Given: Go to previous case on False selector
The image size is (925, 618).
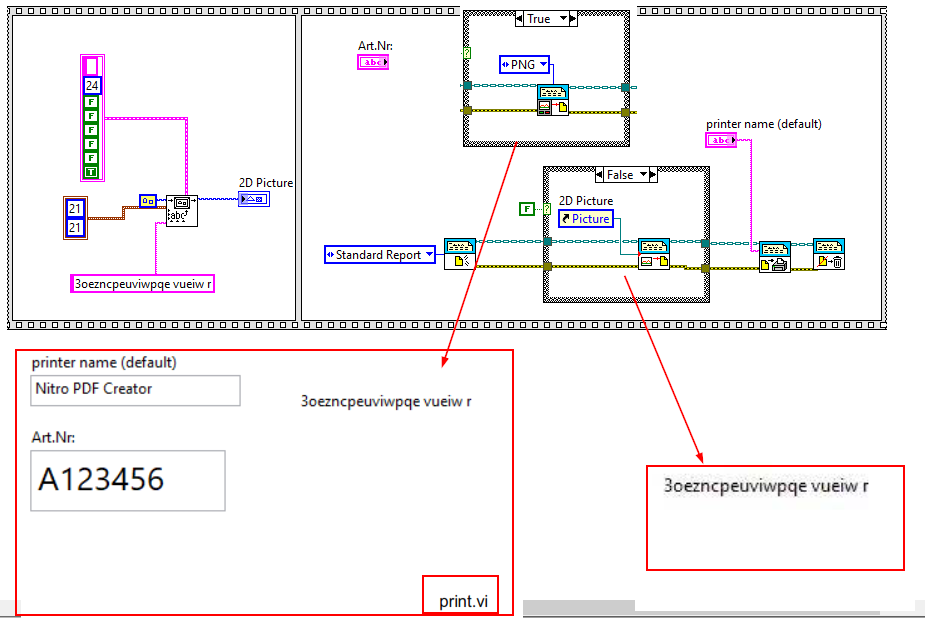Looking at the screenshot, I should pos(599,175).
